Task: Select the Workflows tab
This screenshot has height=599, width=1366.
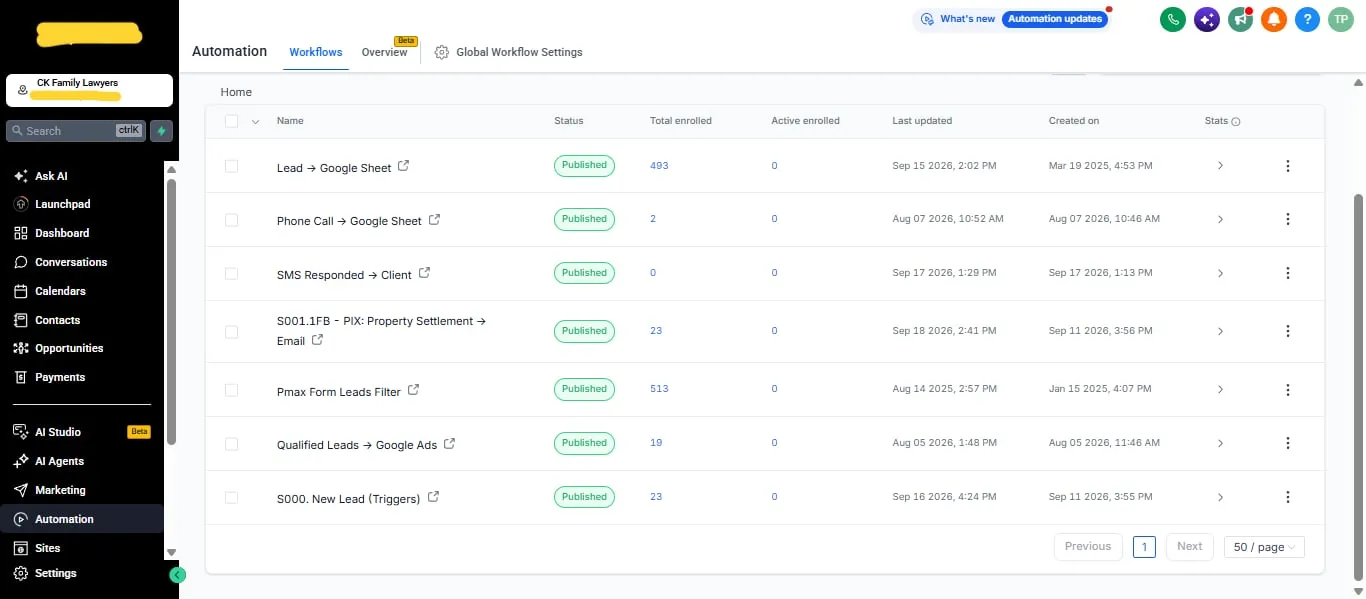Action: tap(316, 52)
